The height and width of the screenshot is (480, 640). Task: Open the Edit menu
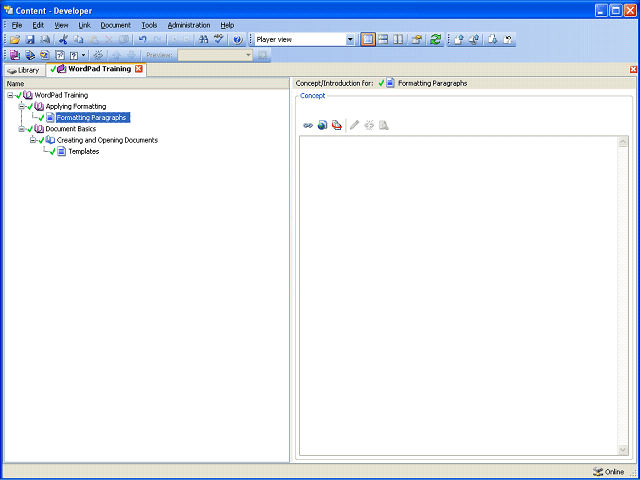pyautogui.click(x=38, y=25)
